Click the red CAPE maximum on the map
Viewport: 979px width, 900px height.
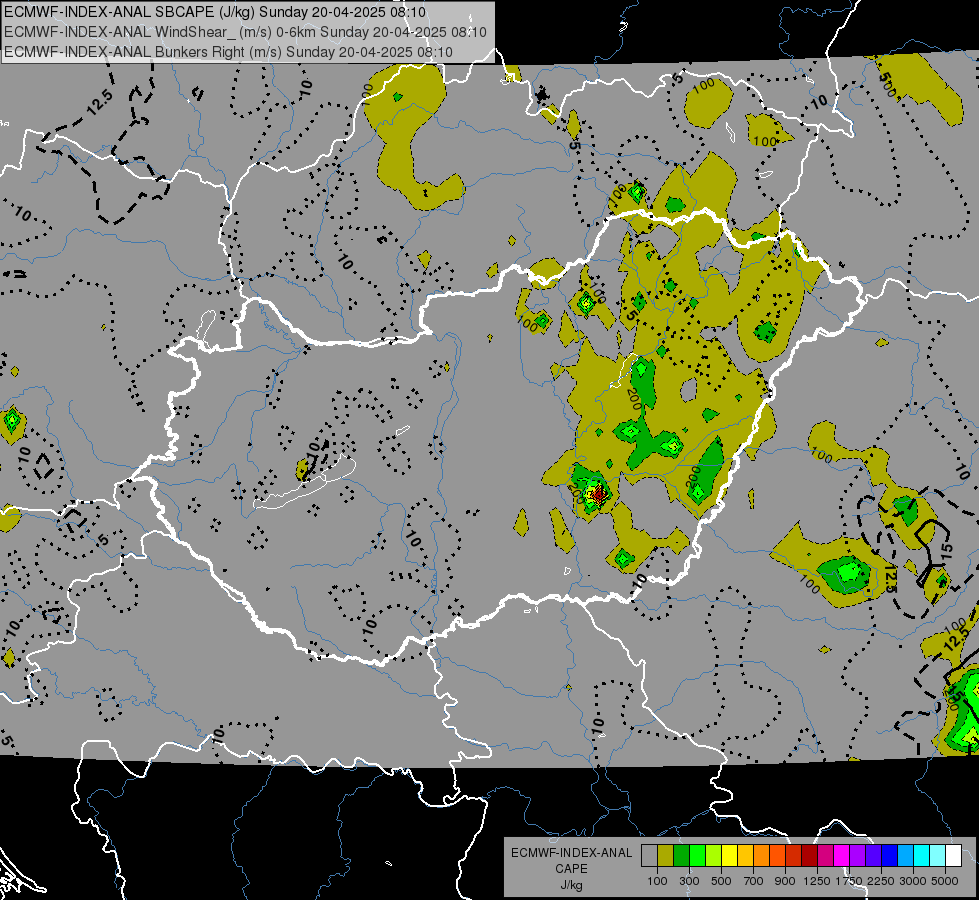599,494
